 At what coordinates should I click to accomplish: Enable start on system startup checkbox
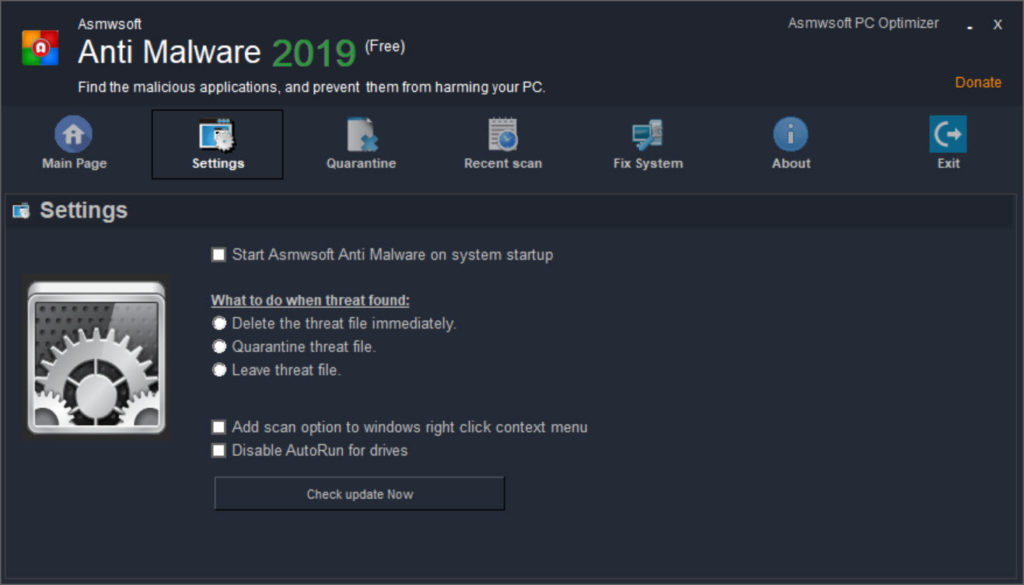coord(219,255)
